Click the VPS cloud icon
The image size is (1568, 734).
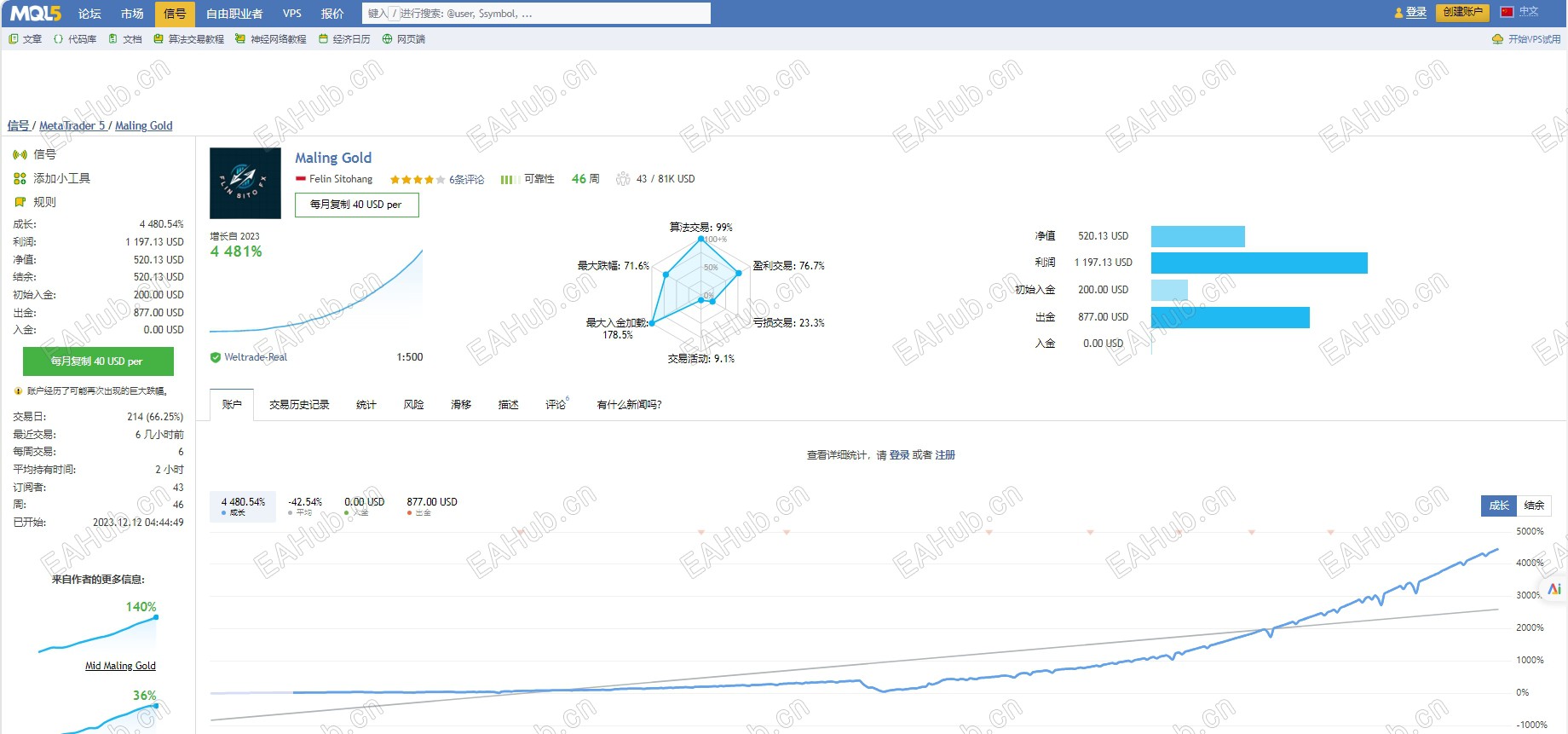[x=1497, y=39]
